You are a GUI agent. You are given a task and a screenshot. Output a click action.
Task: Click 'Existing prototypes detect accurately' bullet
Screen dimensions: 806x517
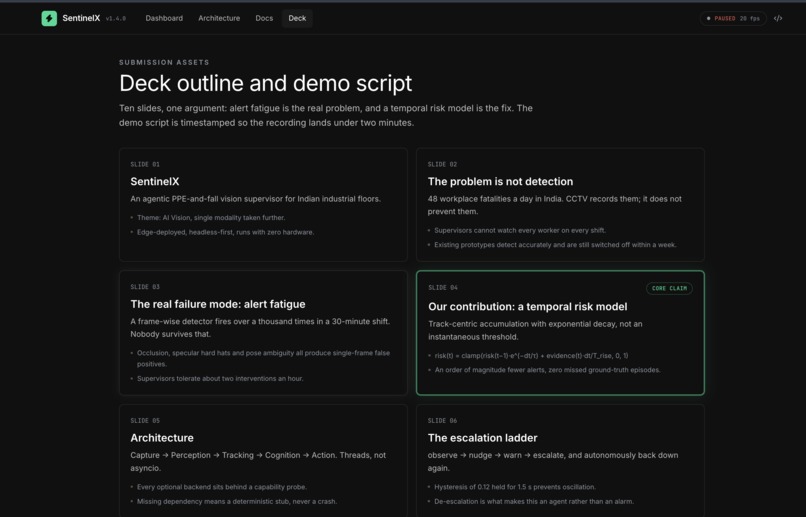coord(555,245)
